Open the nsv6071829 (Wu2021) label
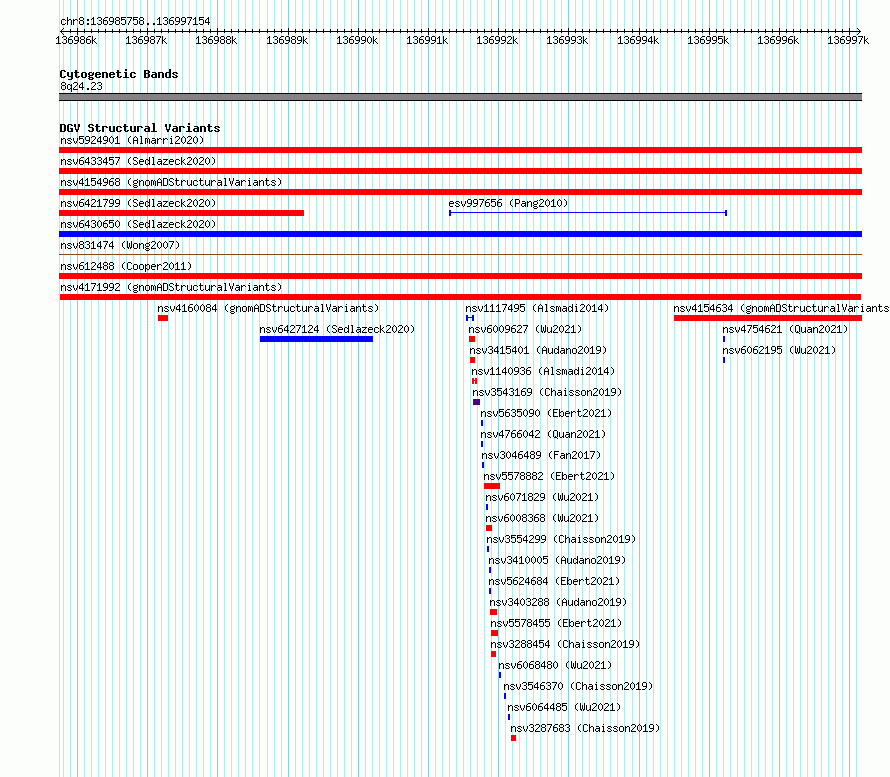 [x=542, y=497]
